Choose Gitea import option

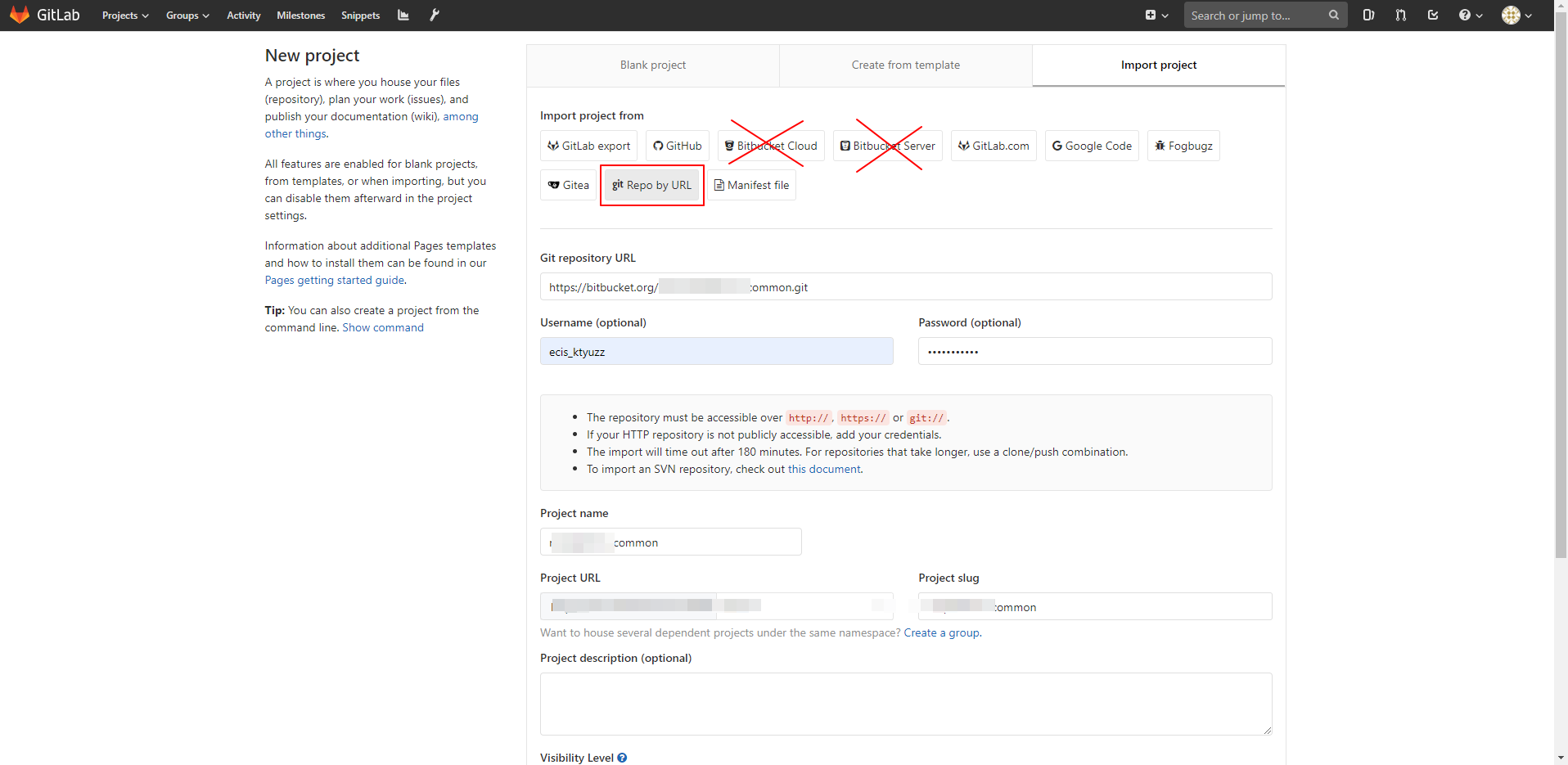pos(569,185)
